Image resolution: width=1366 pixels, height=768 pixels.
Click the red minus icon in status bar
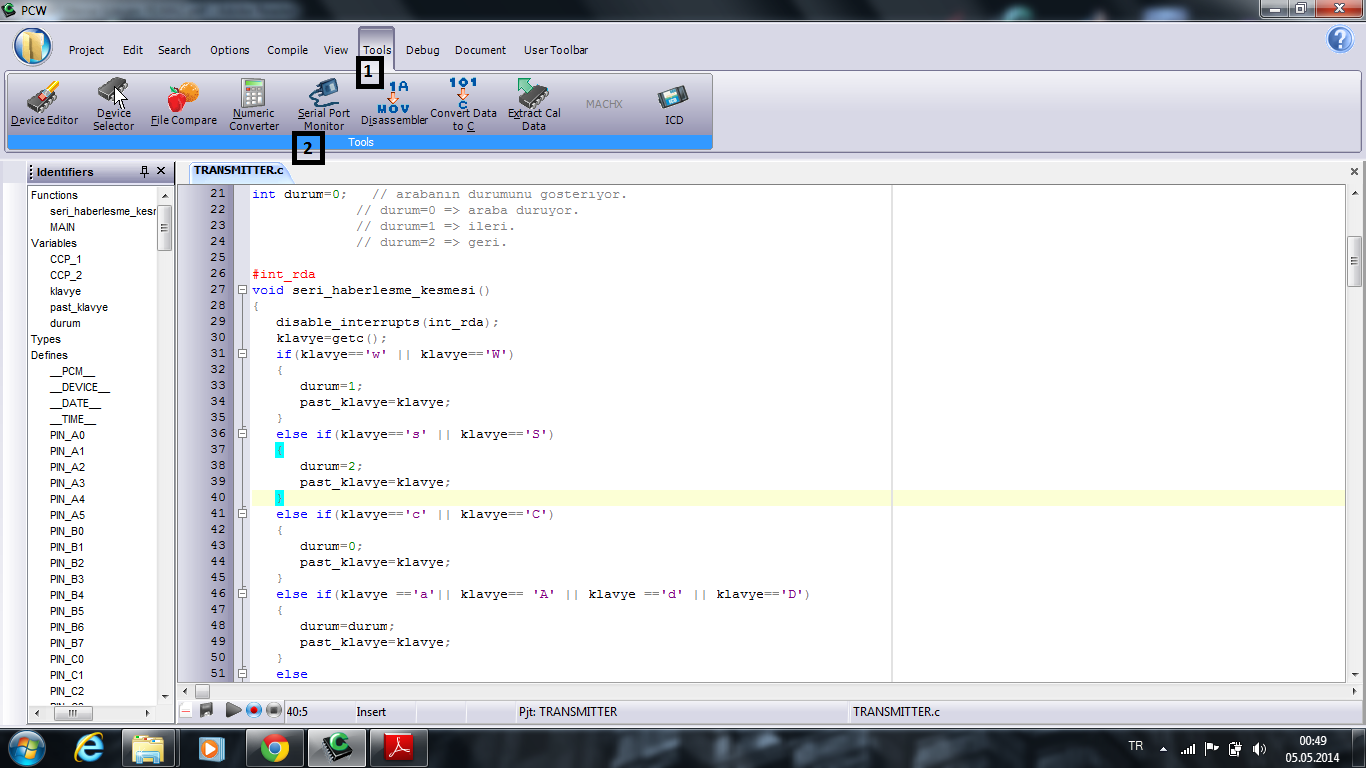tap(186, 710)
